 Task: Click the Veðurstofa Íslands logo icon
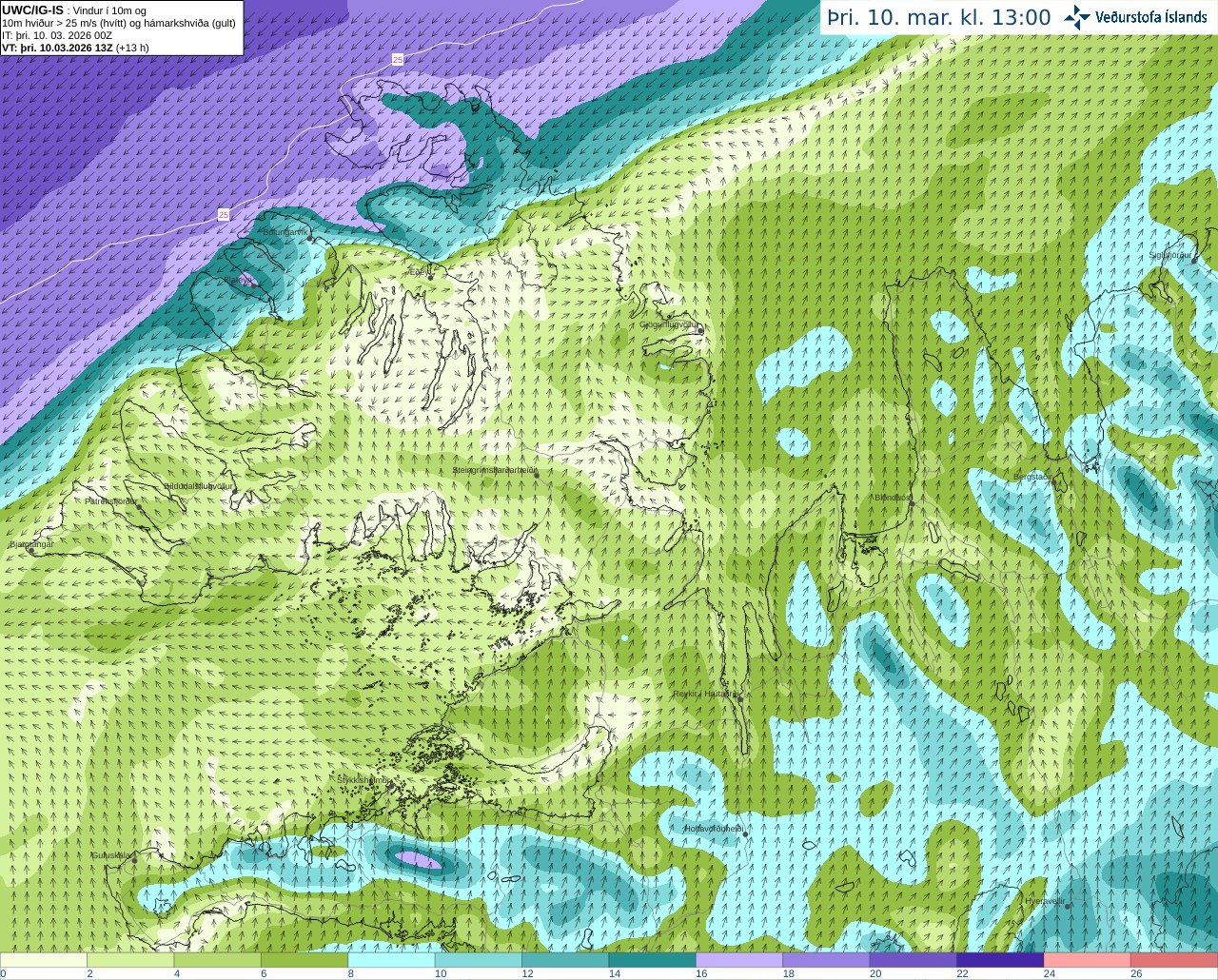coord(1076,17)
